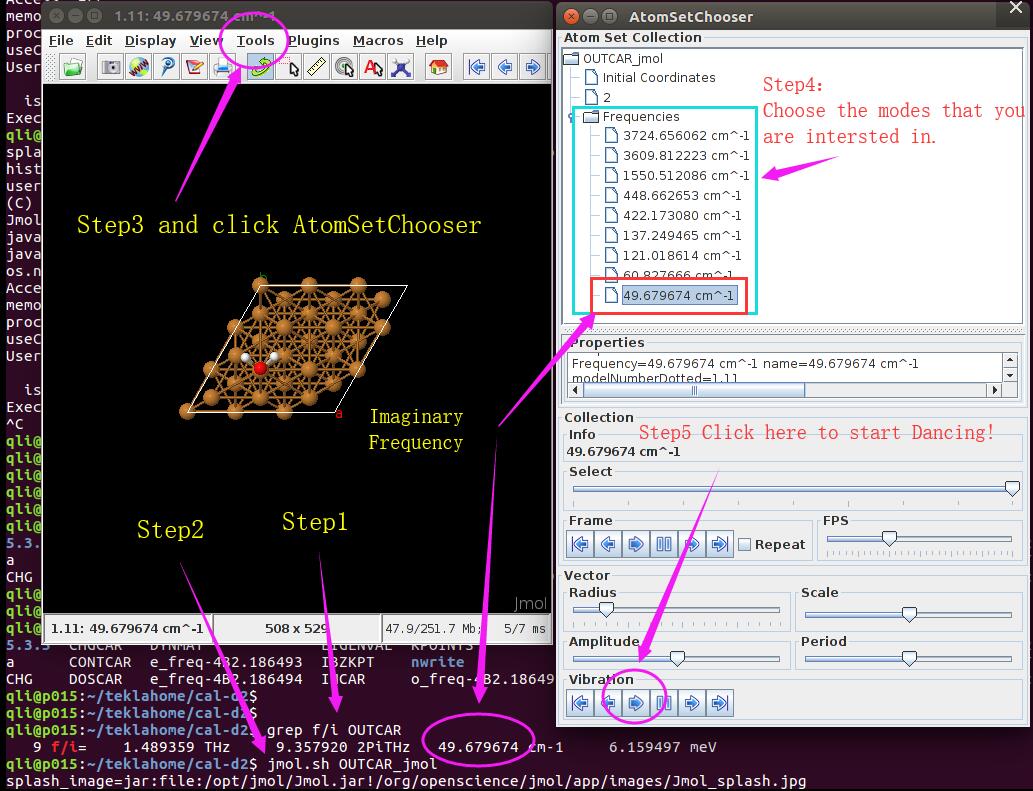Click the Open file folder icon
Screen dimensions: 1033x791
click(73, 67)
